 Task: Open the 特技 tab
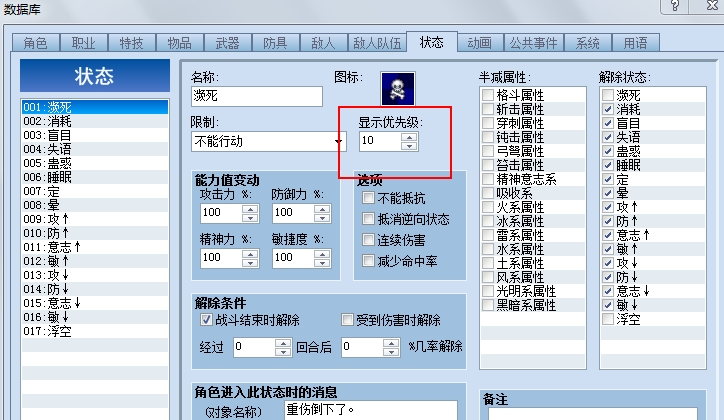coord(132,43)
